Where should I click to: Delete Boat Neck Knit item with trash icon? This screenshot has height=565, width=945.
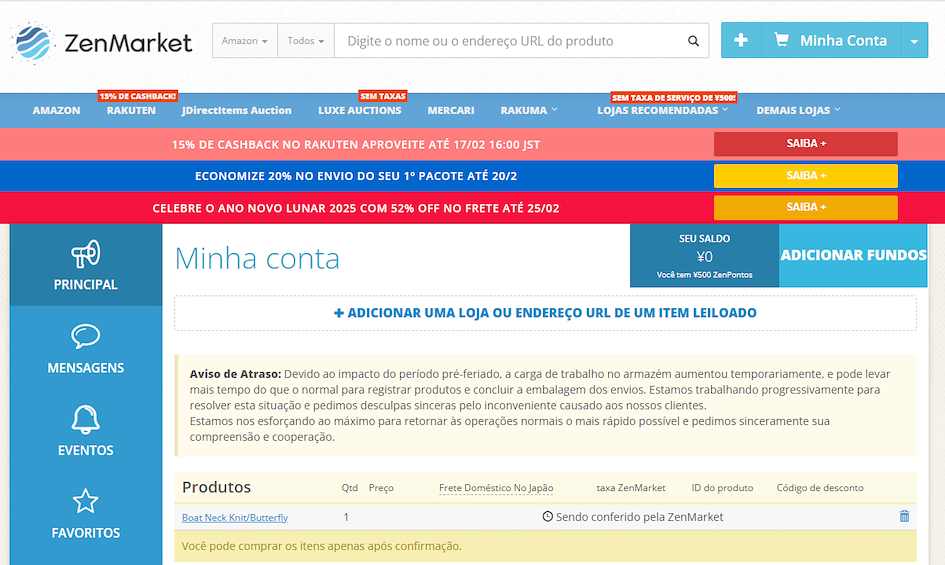pos(904,516)
